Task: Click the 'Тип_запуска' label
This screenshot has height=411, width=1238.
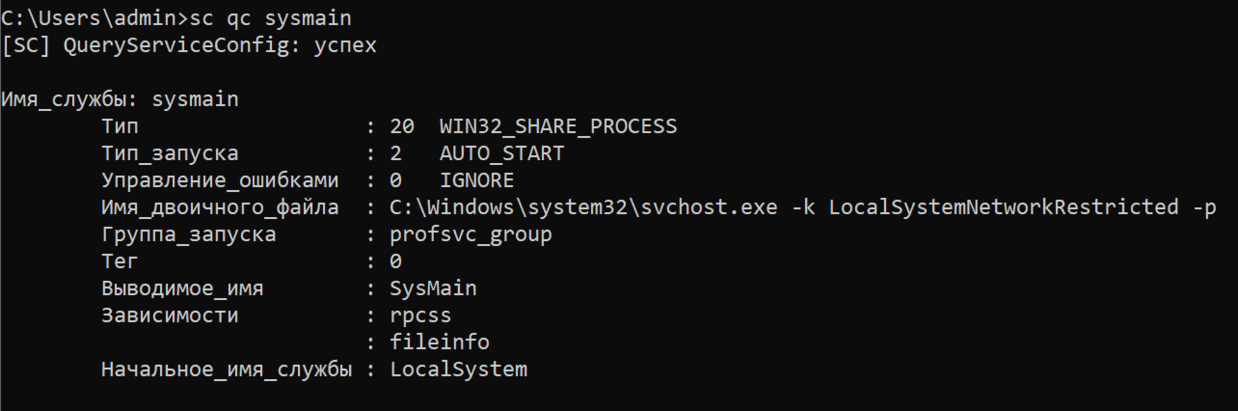Action: pyautogui.click(x=169, y=154)
